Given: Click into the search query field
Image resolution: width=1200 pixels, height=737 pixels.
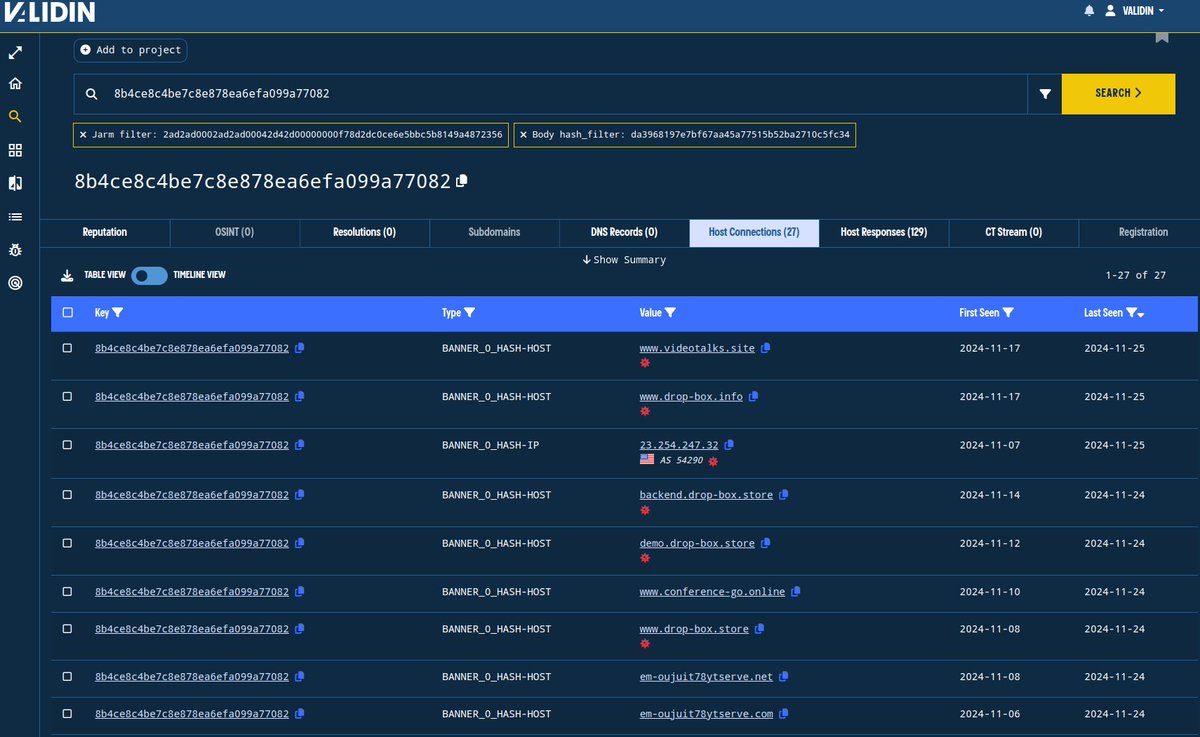Looking at the screenshot, I should click(550, 93).
